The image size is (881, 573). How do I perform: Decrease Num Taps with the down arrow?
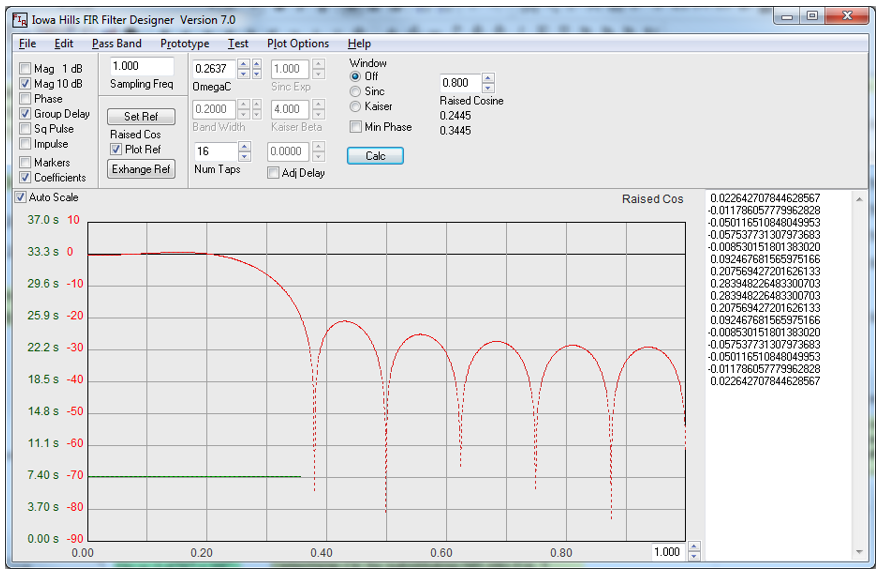(244, 157)
